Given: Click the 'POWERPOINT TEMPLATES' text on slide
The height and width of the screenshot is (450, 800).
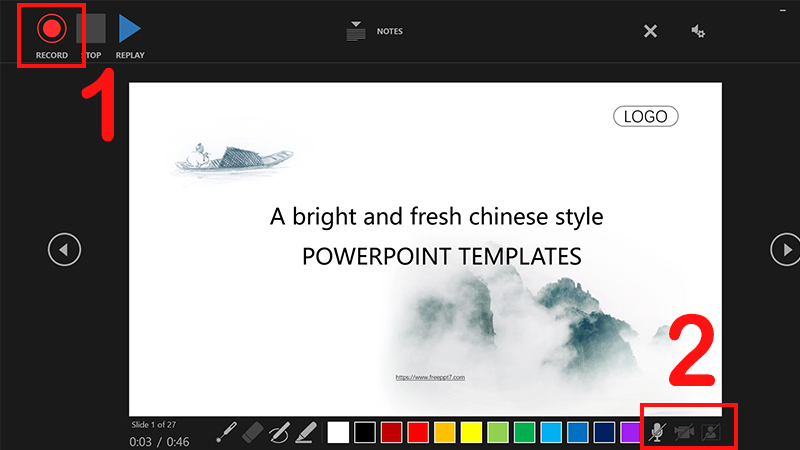Looking at the screenshot, I should (442, 256).
